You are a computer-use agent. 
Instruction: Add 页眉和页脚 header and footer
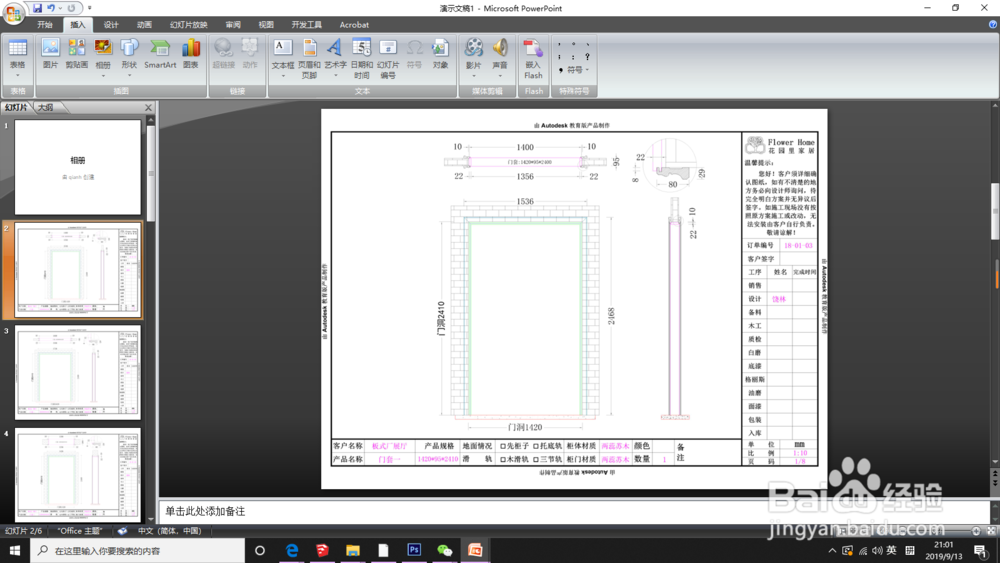[309, 59]
